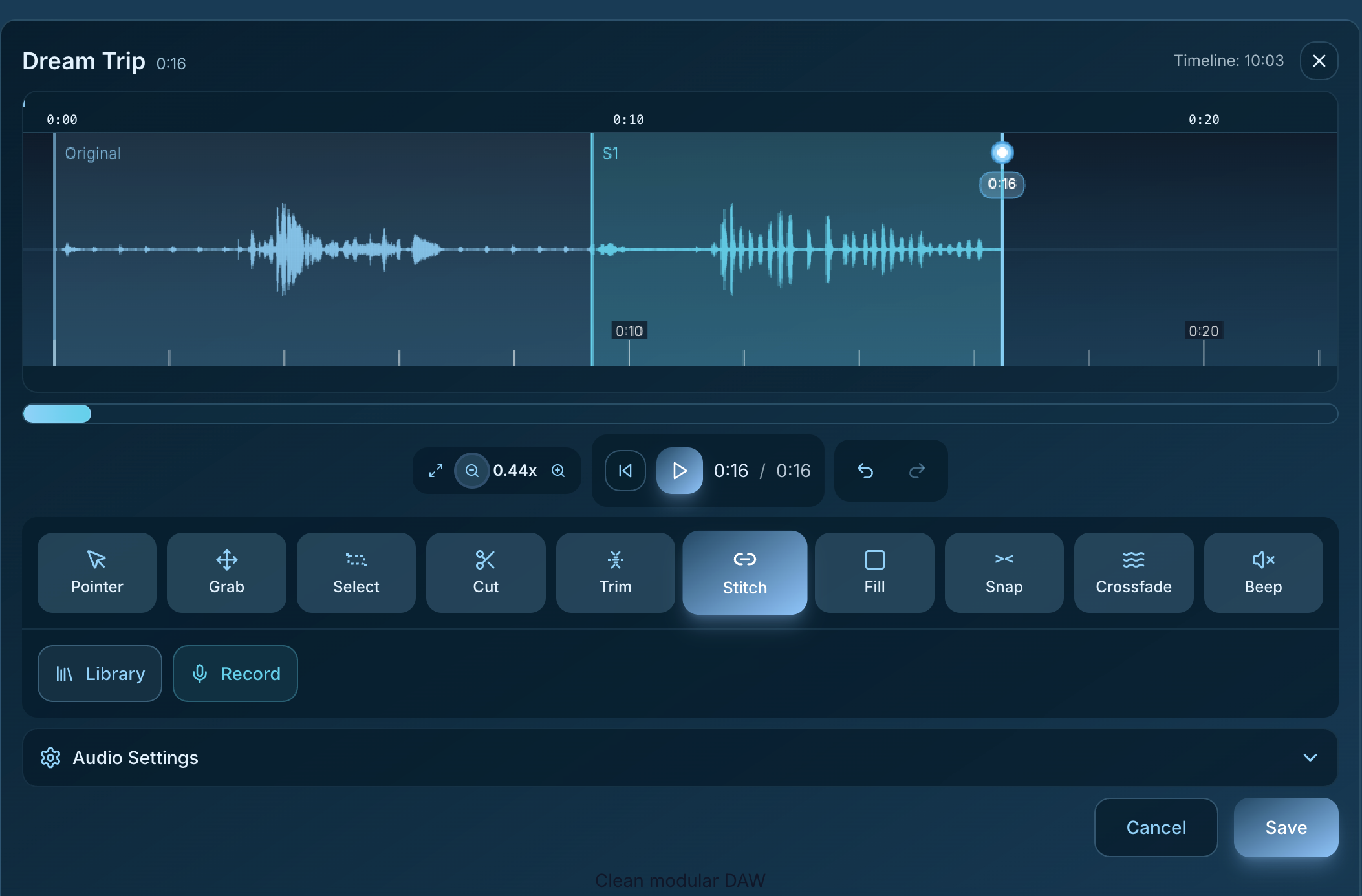Toggle fullscreen waveform view
Screen dimensions: 1362x896
(435, 471)
